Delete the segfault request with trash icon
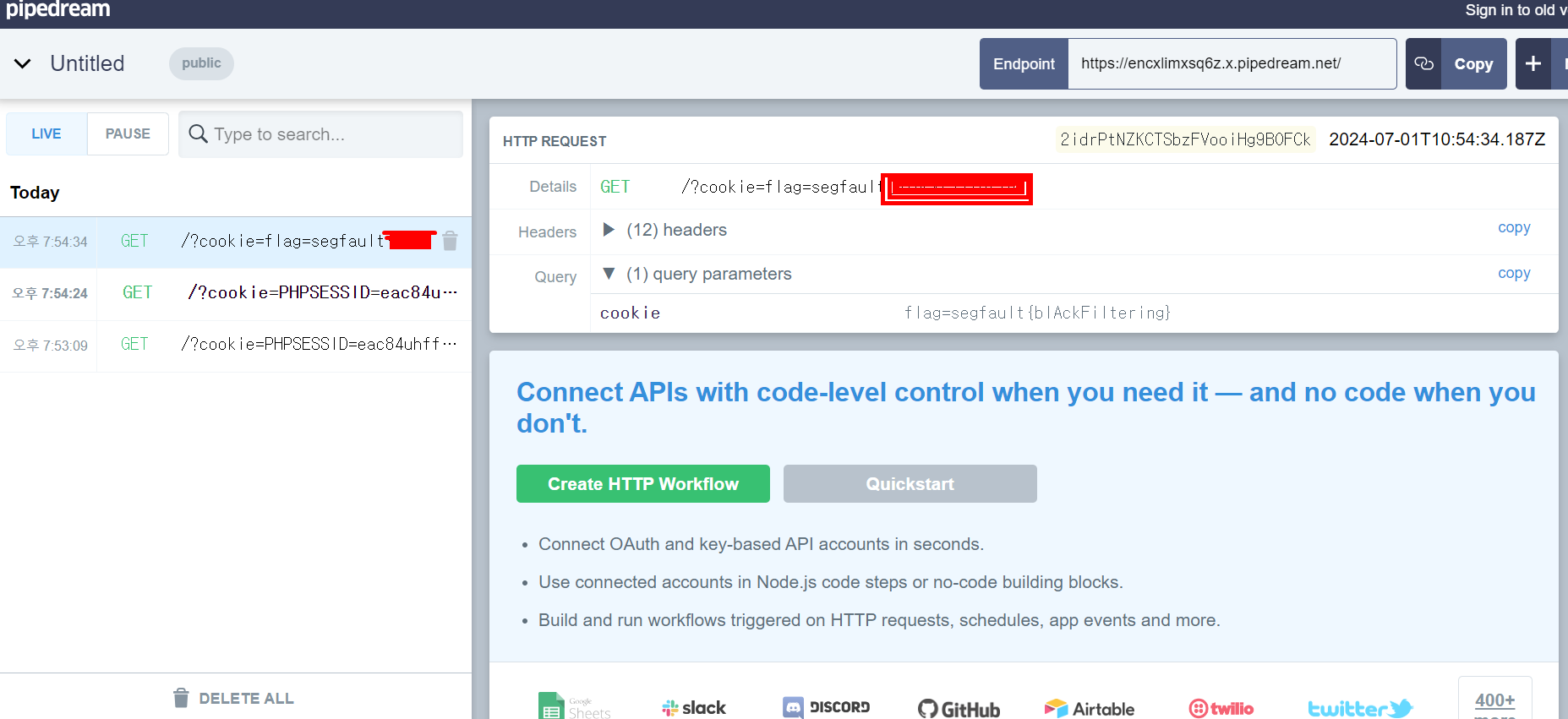Screen dimensions: 1568x719 (450, 241)
